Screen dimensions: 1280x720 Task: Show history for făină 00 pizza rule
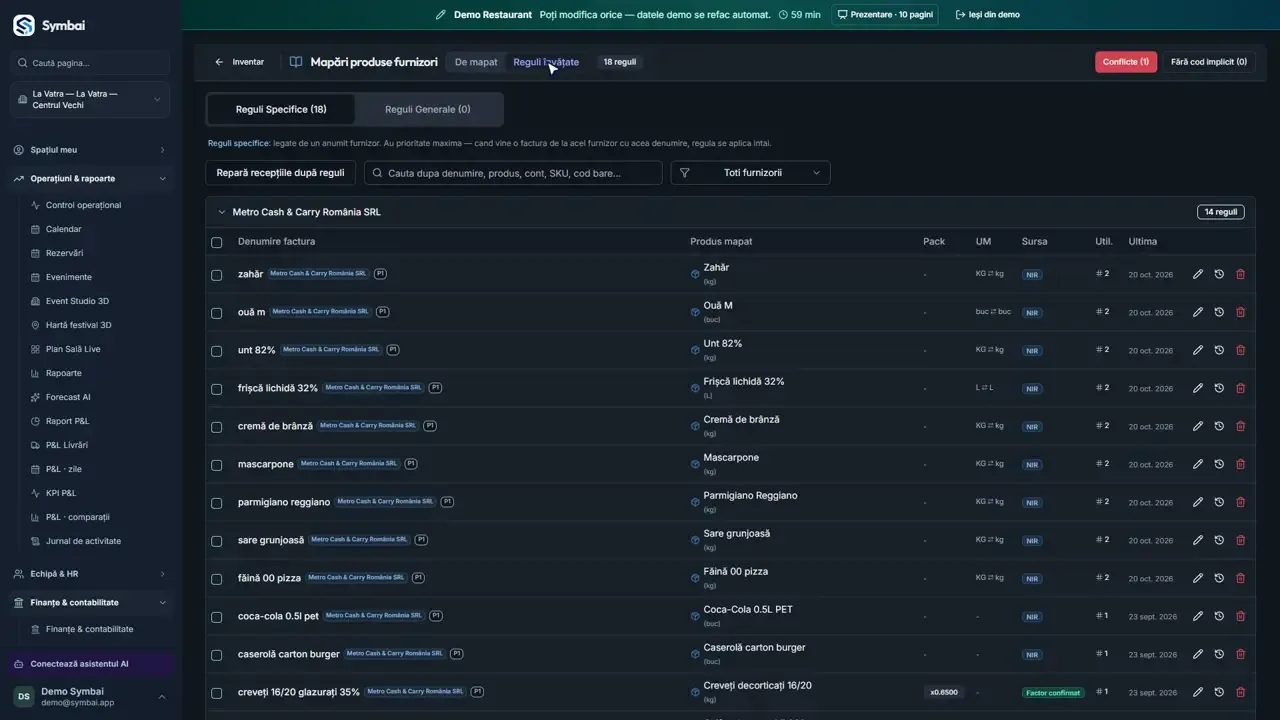(x=1219, y=578)
